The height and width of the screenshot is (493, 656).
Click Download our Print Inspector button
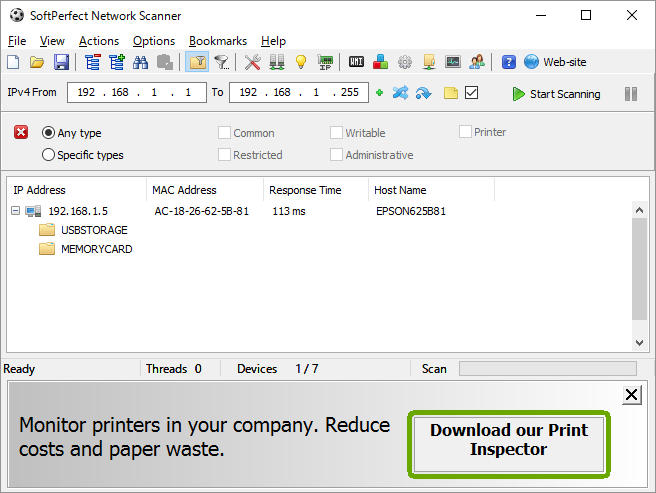[508, 441]
